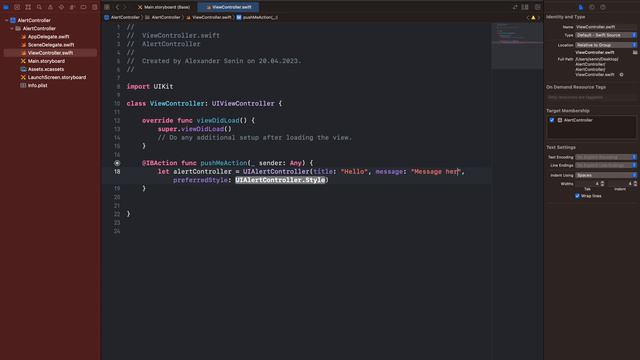The height and width of the screenshot is (360, 640).
Task: Open the Report navigator icon
Action: [x=94, y=7]
